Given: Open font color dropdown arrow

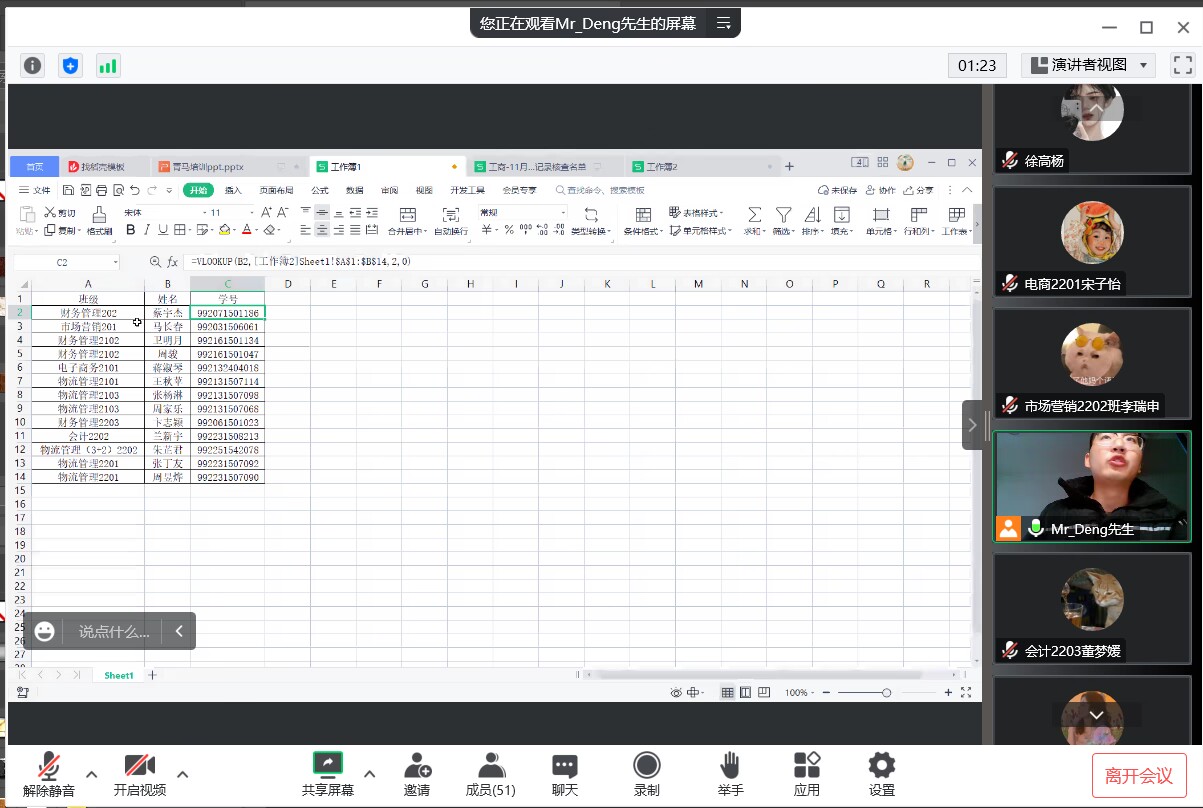Looking at the screenshot, I should (257, 230).
